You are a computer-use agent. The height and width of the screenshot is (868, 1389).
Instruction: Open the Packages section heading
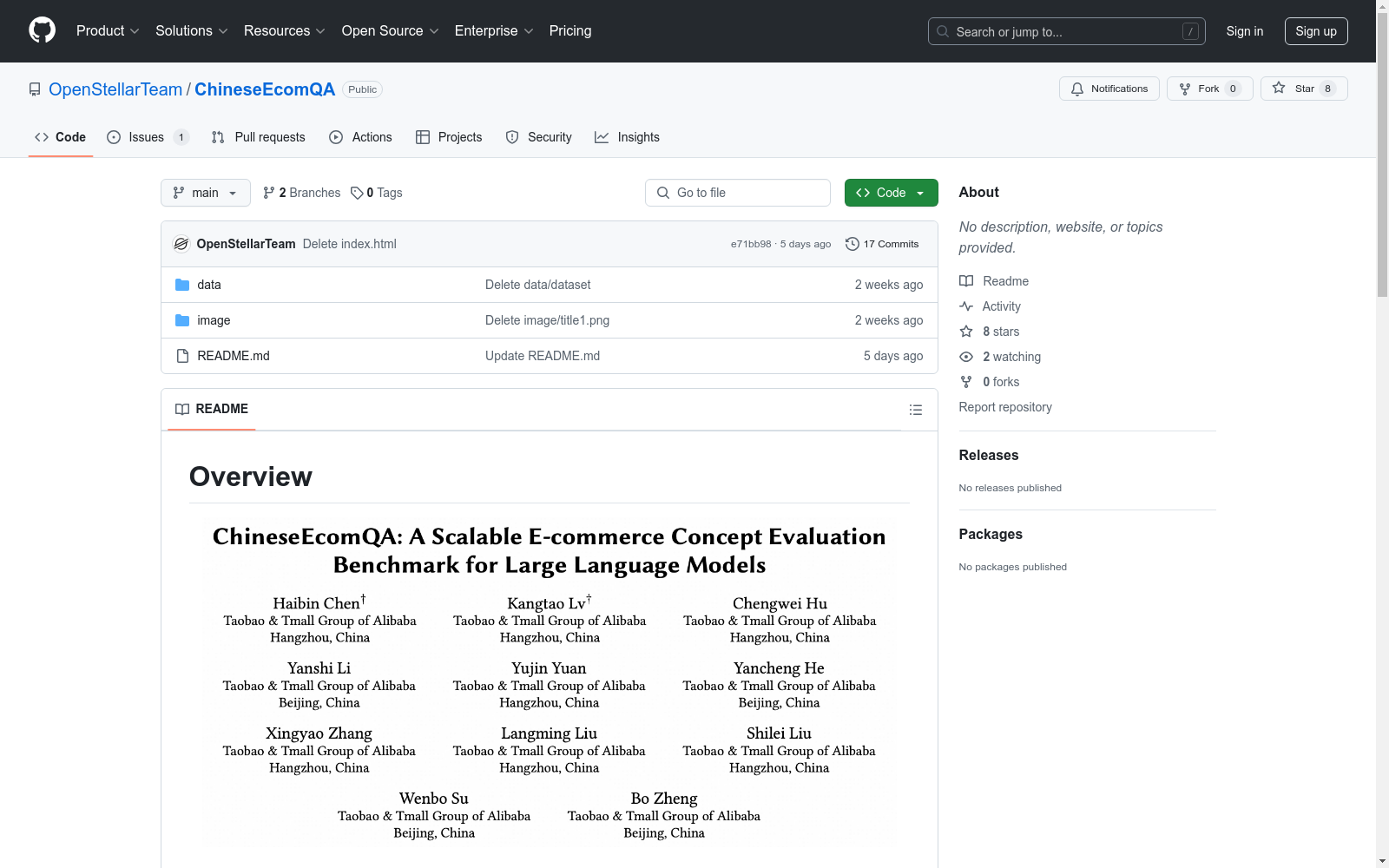[x=991, y=534]
